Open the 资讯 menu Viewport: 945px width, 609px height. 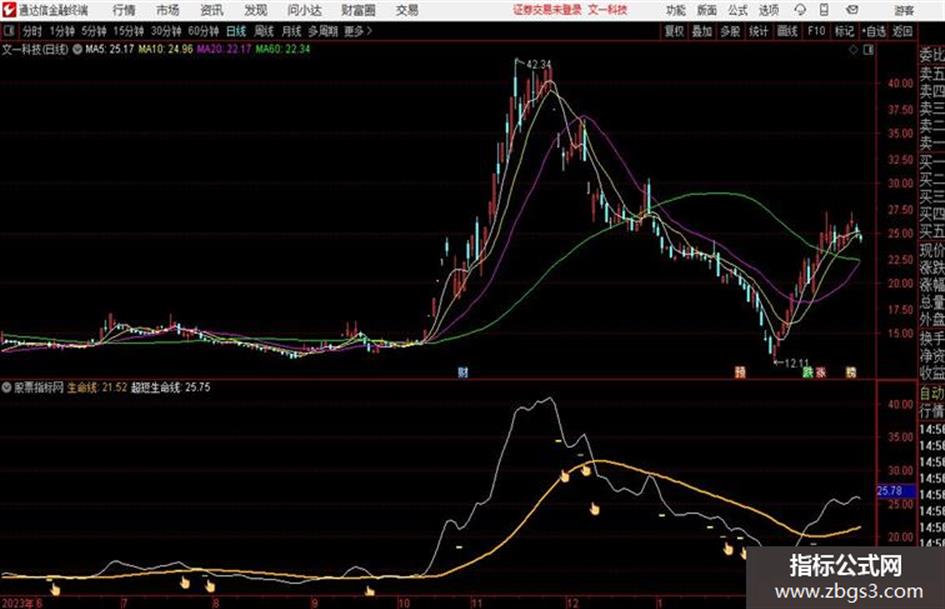click(x=212, y=10)
